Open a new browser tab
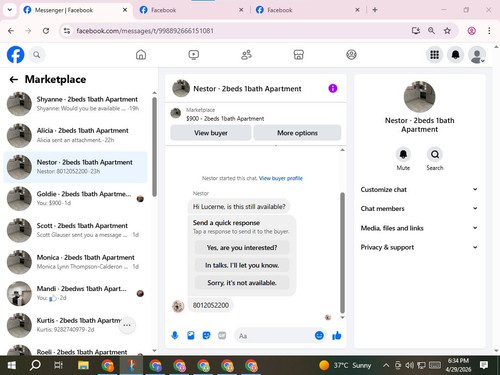This screenshot has width=500, height=375. click(375, 10)
